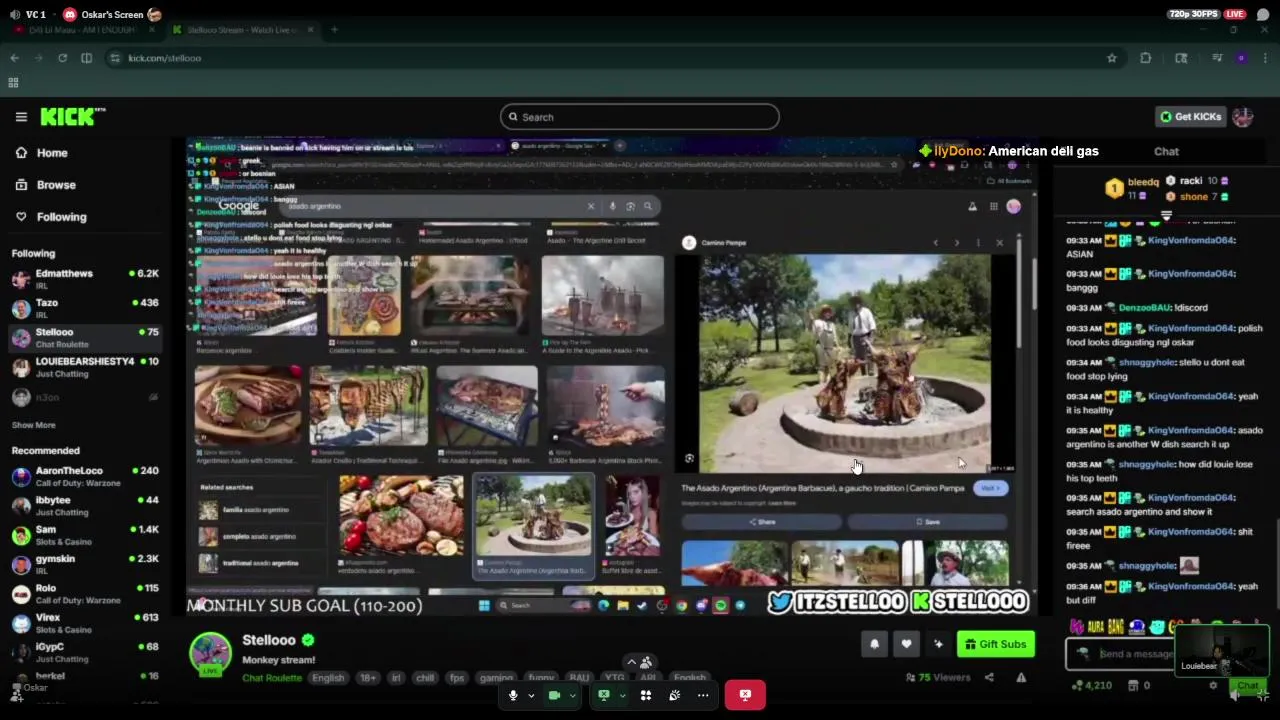This screenshot has height=720, width=1280.
Task: Report the stream with the warning icon
Action: coord(1021,678)
